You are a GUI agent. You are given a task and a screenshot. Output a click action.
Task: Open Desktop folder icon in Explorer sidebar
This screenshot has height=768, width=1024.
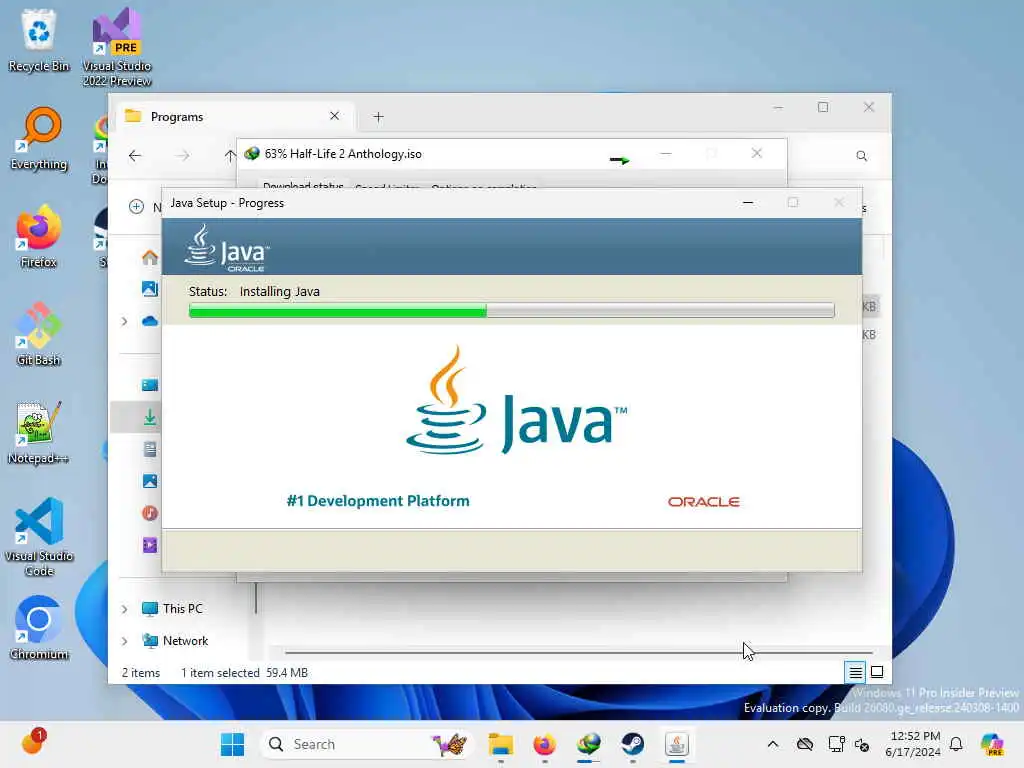[x=150, y=385]
